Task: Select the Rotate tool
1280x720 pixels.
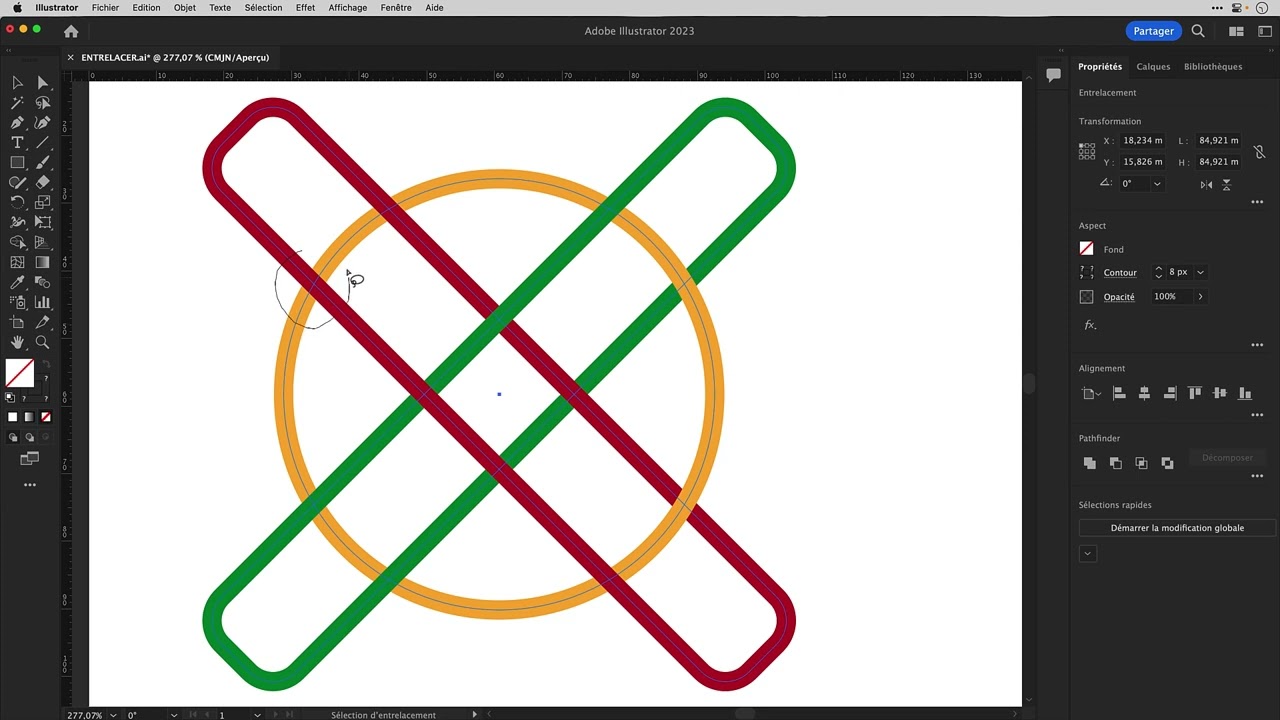Action: (17, 203)
